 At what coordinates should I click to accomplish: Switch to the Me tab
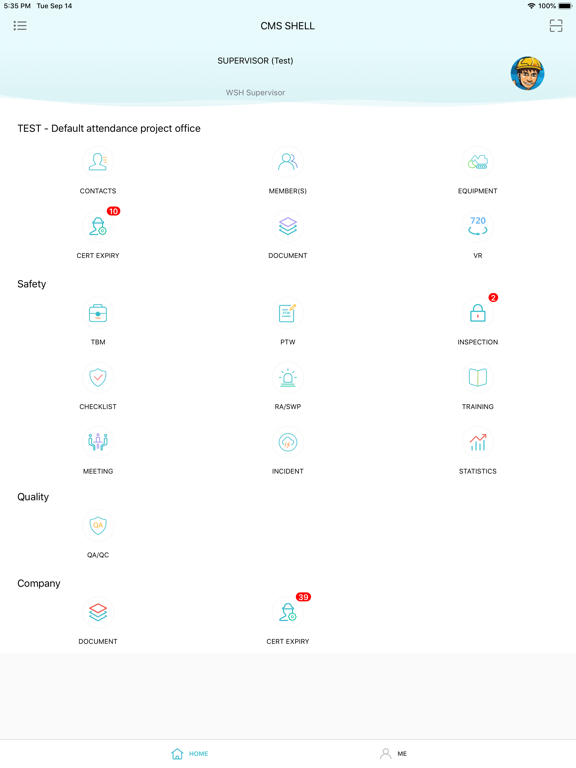[393, 753]
